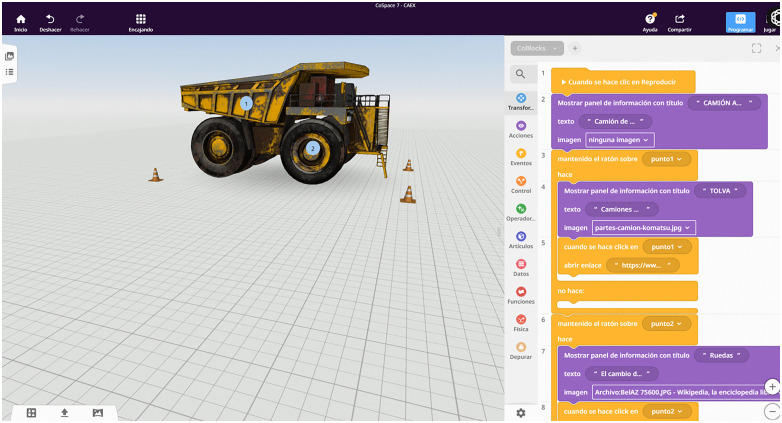This screenshot has width=782, height=423.
Task: Go to Inicio home icon
Action: (x=20, y=23)
